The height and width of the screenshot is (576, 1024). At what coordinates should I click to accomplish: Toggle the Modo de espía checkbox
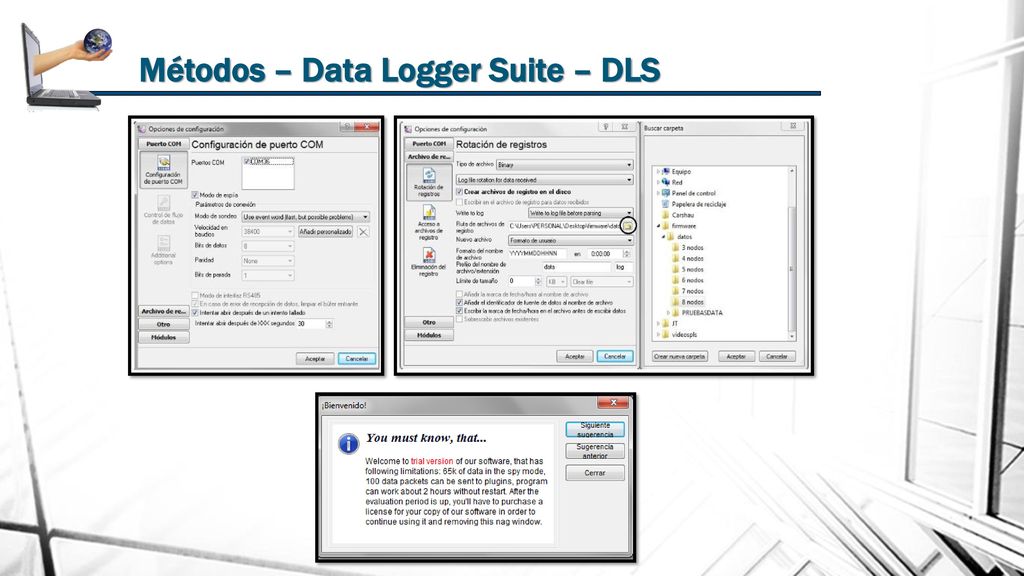click(195, 195)
